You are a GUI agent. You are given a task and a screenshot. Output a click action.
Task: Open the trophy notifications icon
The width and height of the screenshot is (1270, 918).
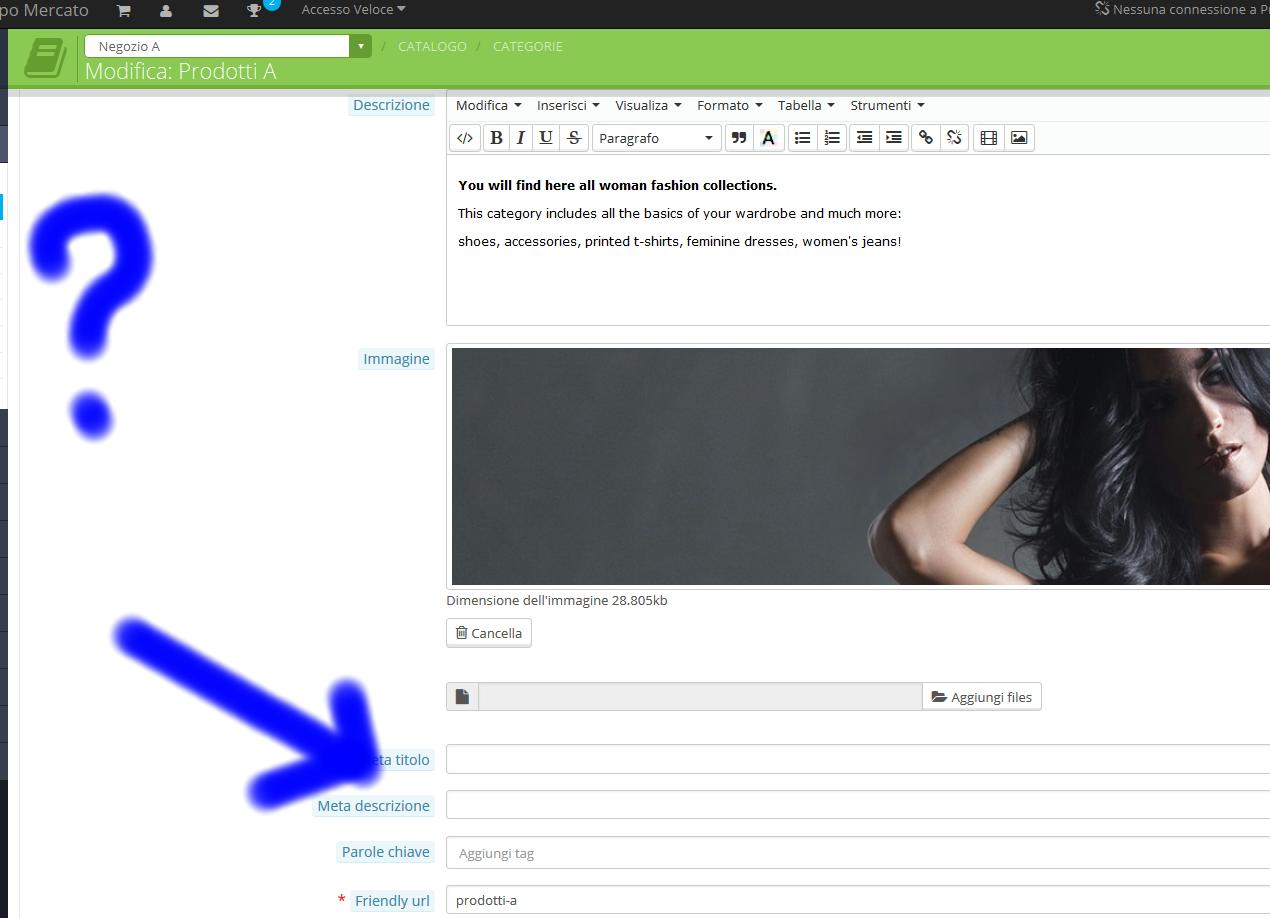(x=254, y=10)
